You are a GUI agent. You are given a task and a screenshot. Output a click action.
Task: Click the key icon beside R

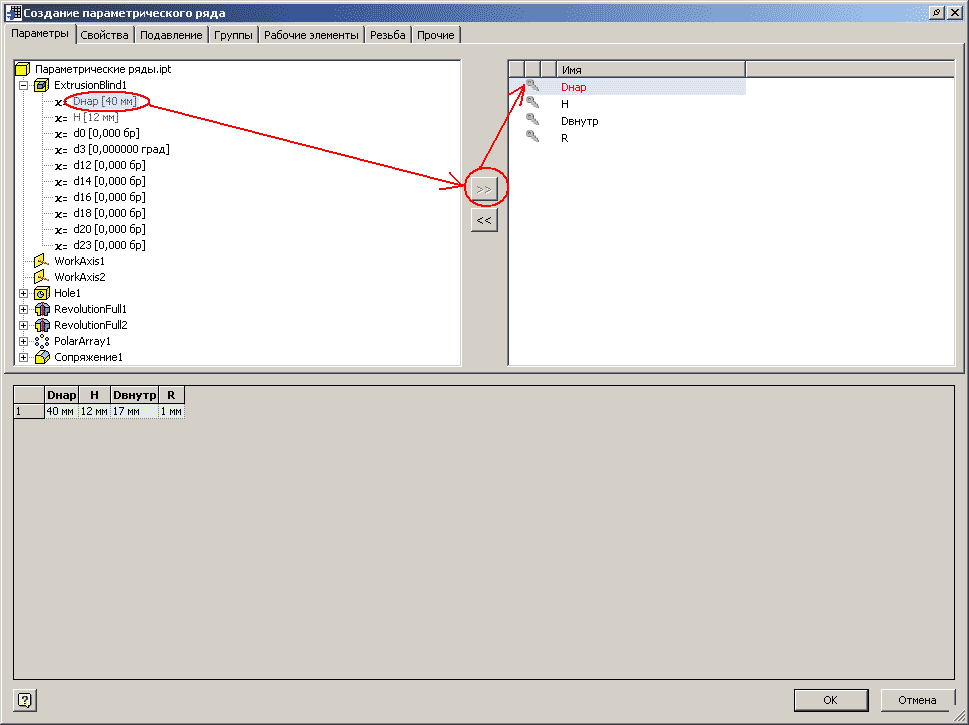532,137
